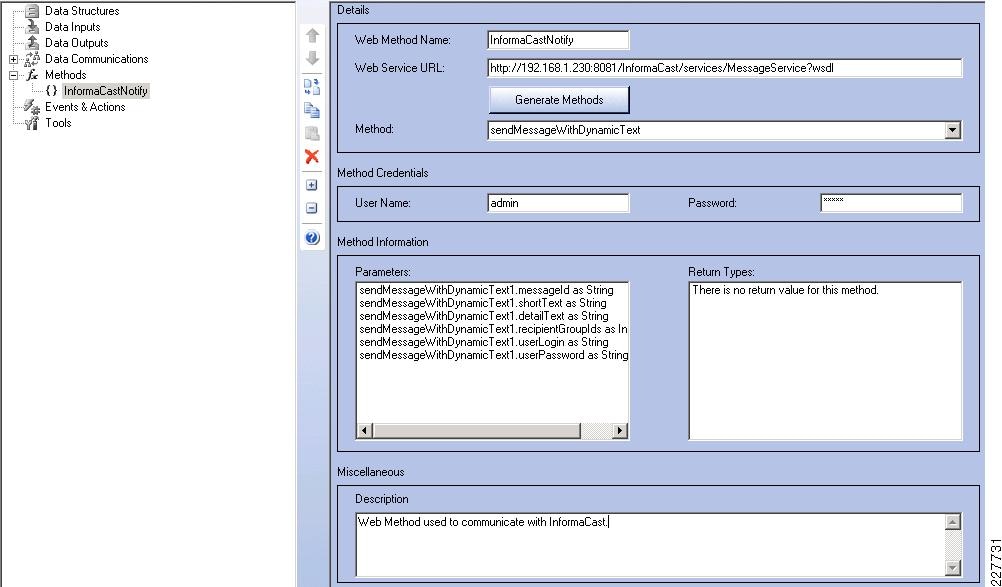Screen dimensions: 1002x587
Task: Click the Return Types text area
Action: (x=826, y=361)
